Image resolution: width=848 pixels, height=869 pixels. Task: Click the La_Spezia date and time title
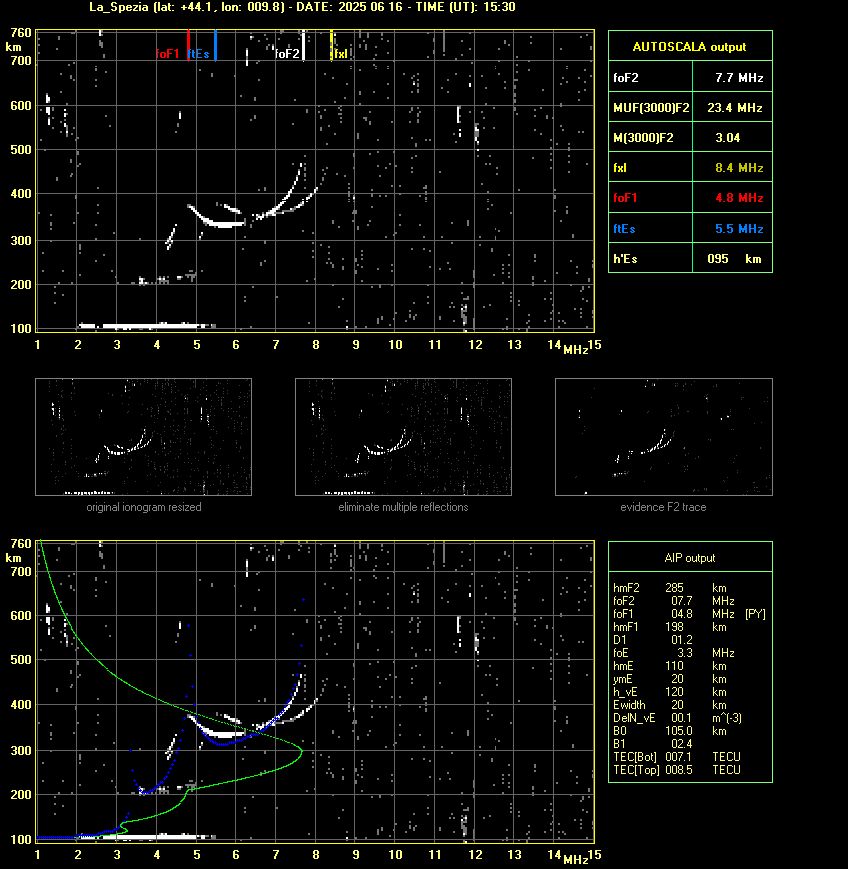[302, 7]
